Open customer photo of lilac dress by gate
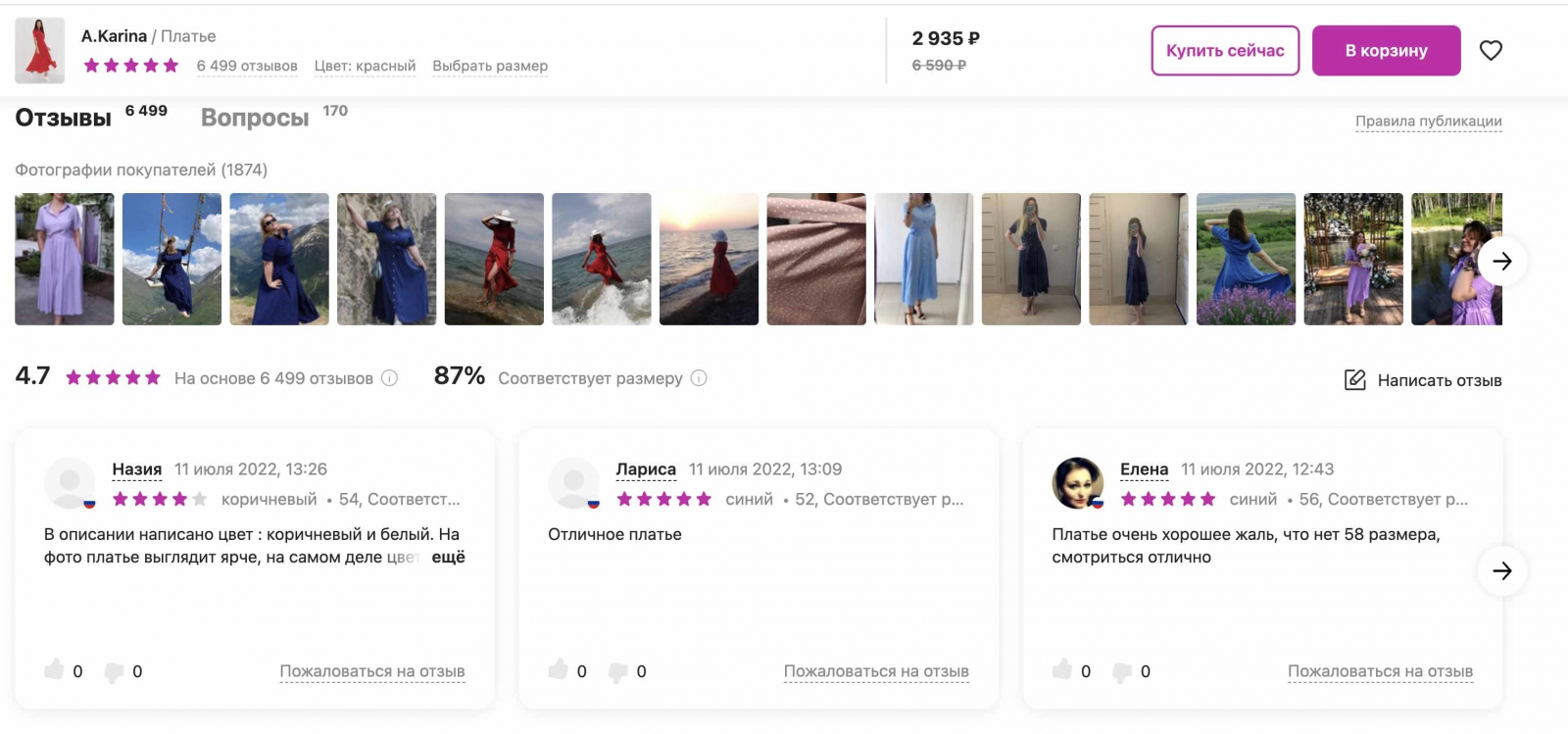The image size is (1568, 734). tap(65, 259)
